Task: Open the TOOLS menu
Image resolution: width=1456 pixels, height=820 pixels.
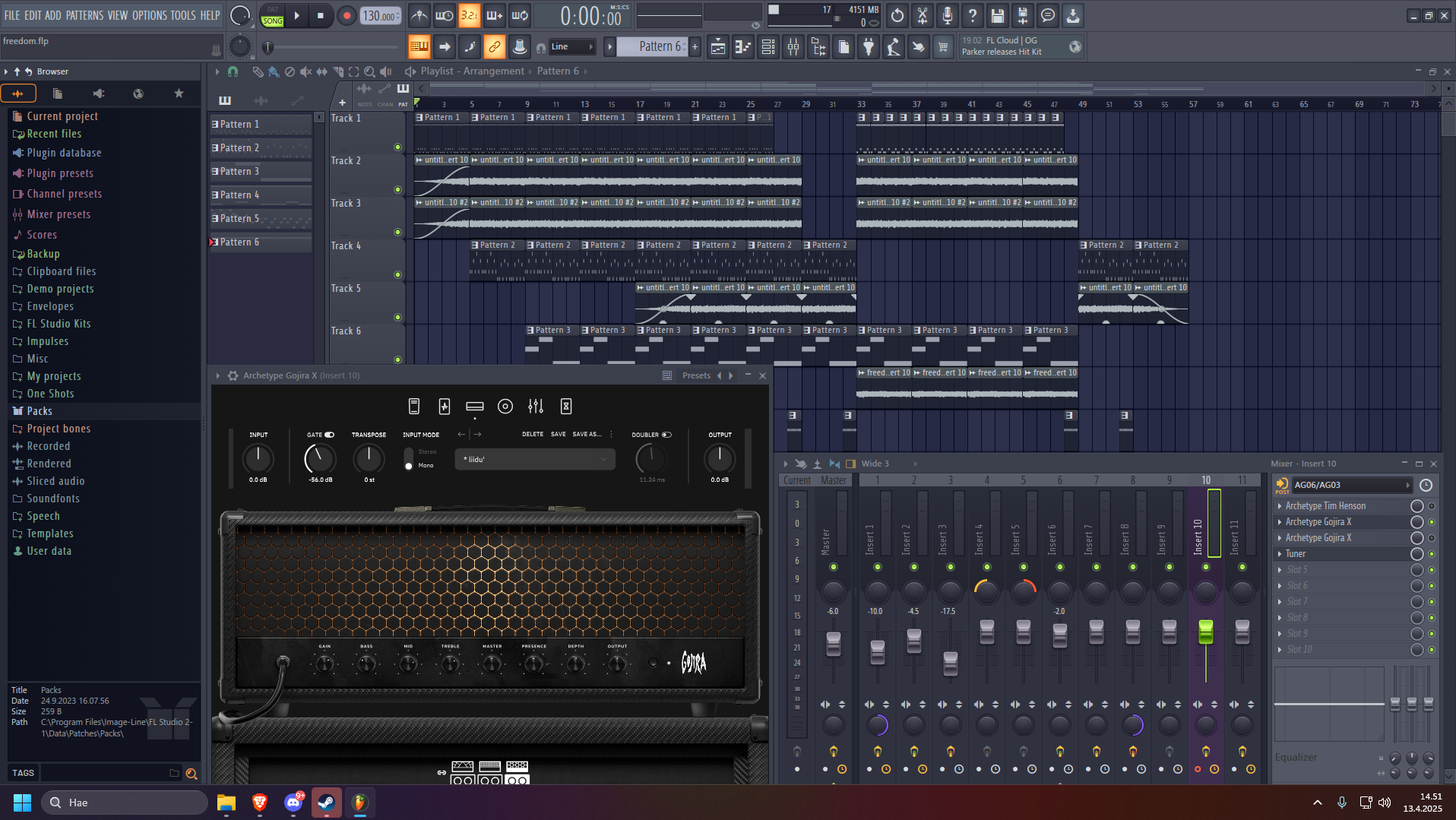Action: coord(183,15)
